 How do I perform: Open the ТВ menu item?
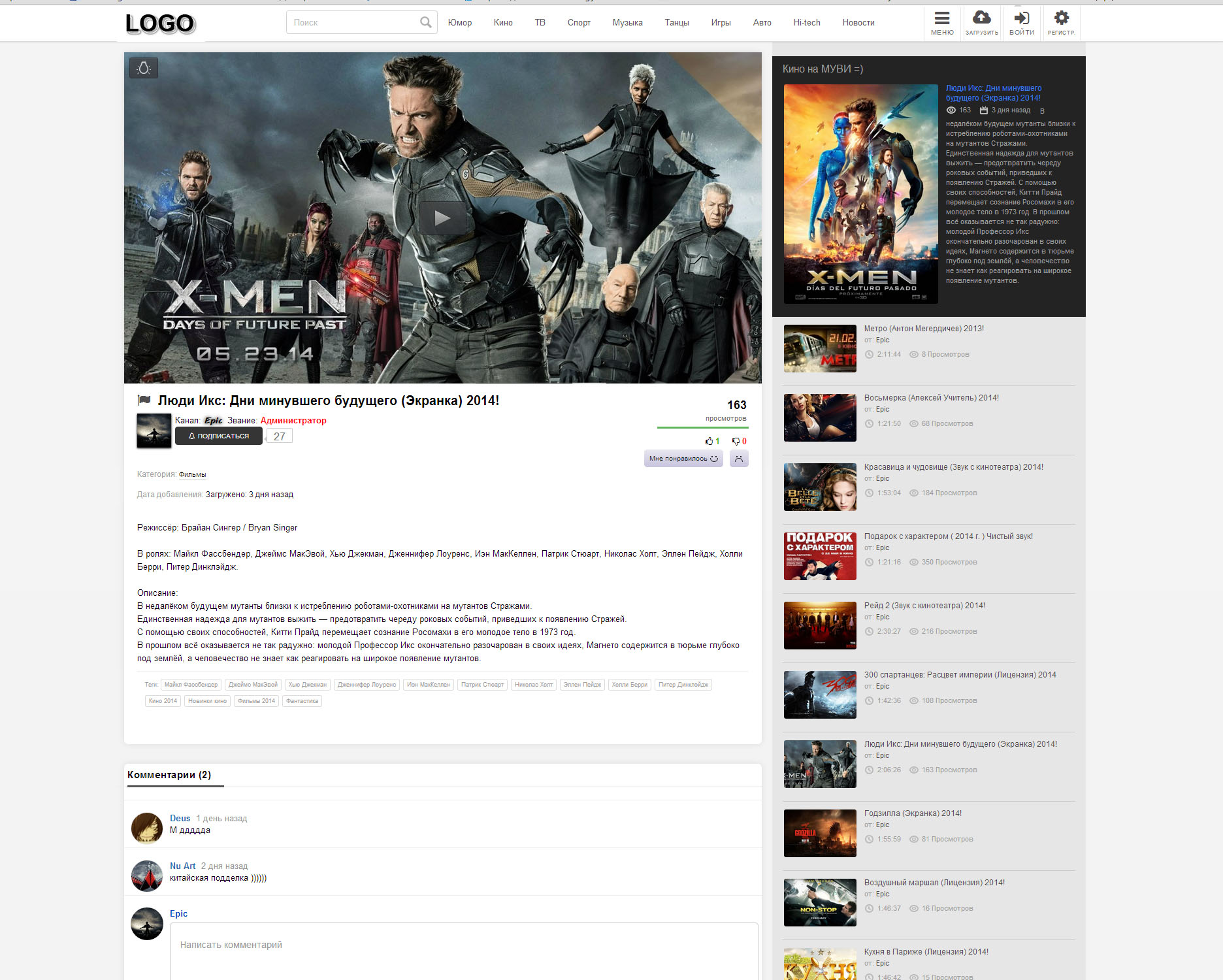540,23
